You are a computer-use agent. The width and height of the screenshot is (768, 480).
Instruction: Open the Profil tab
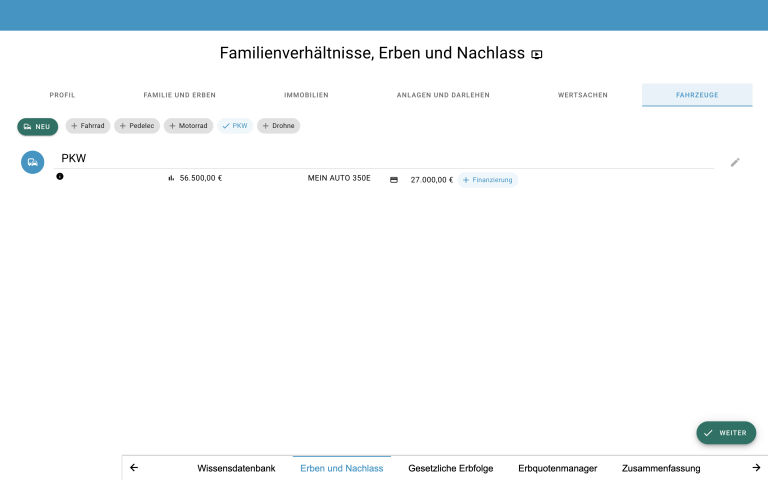62,95
